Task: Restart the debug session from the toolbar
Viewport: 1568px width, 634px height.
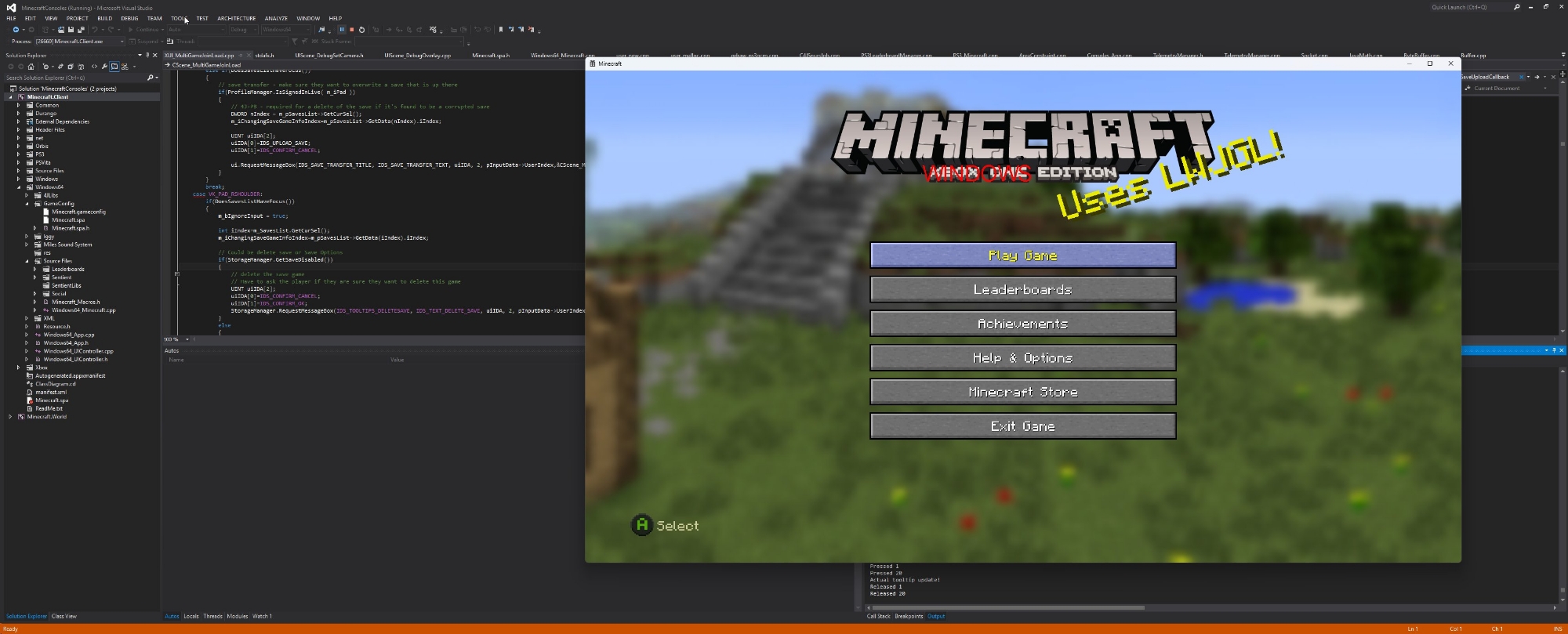Action: tap(361, 30)
